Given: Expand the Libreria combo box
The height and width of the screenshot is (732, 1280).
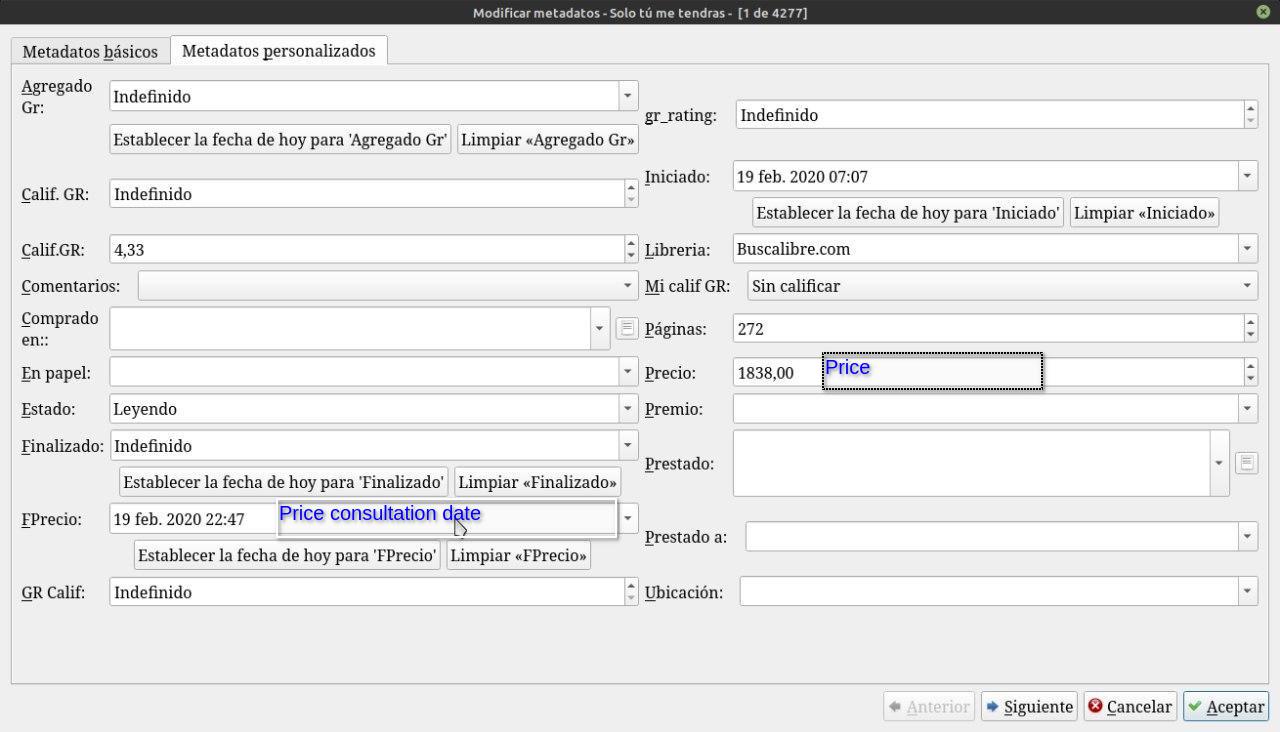Looking at the screenshot, I should 1248,249.
